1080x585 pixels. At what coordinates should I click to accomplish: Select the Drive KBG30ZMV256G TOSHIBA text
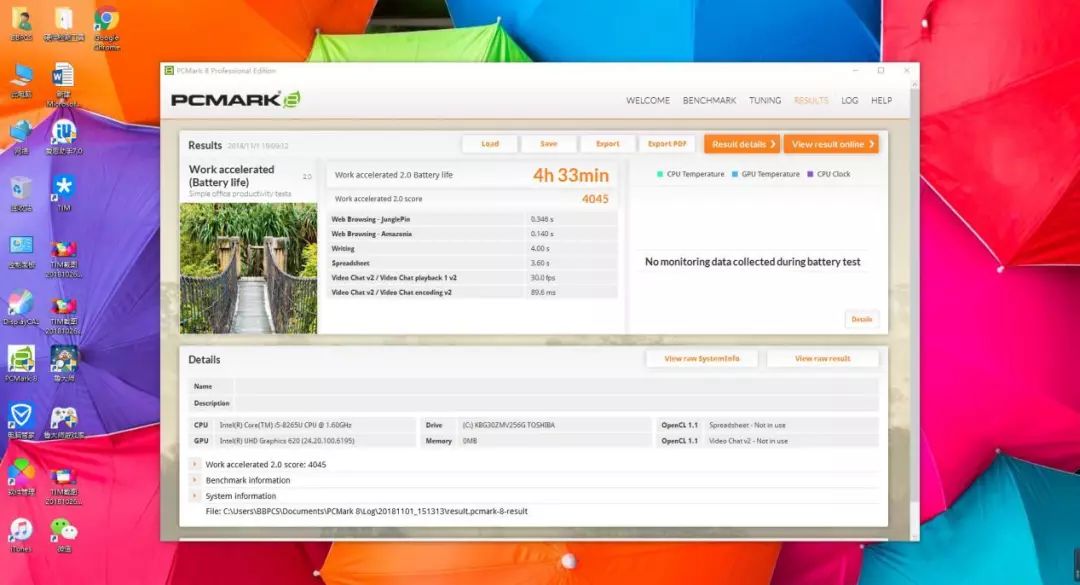tap(508, 425)
